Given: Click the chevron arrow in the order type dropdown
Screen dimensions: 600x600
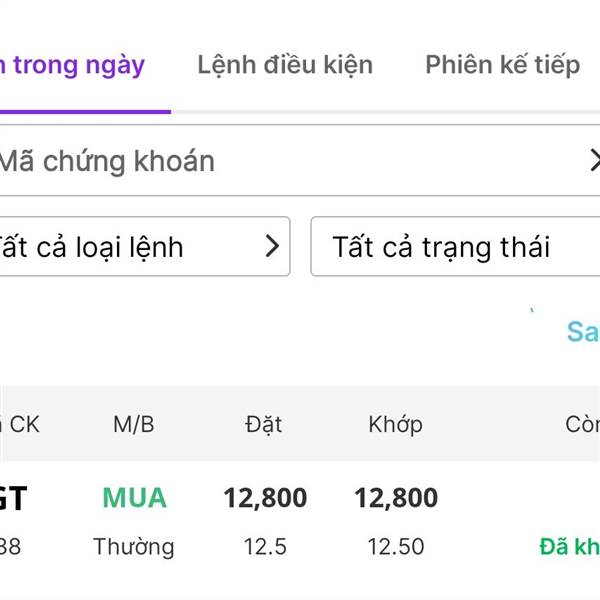Looking at the screenshot, I should click(x=271, y=247).
